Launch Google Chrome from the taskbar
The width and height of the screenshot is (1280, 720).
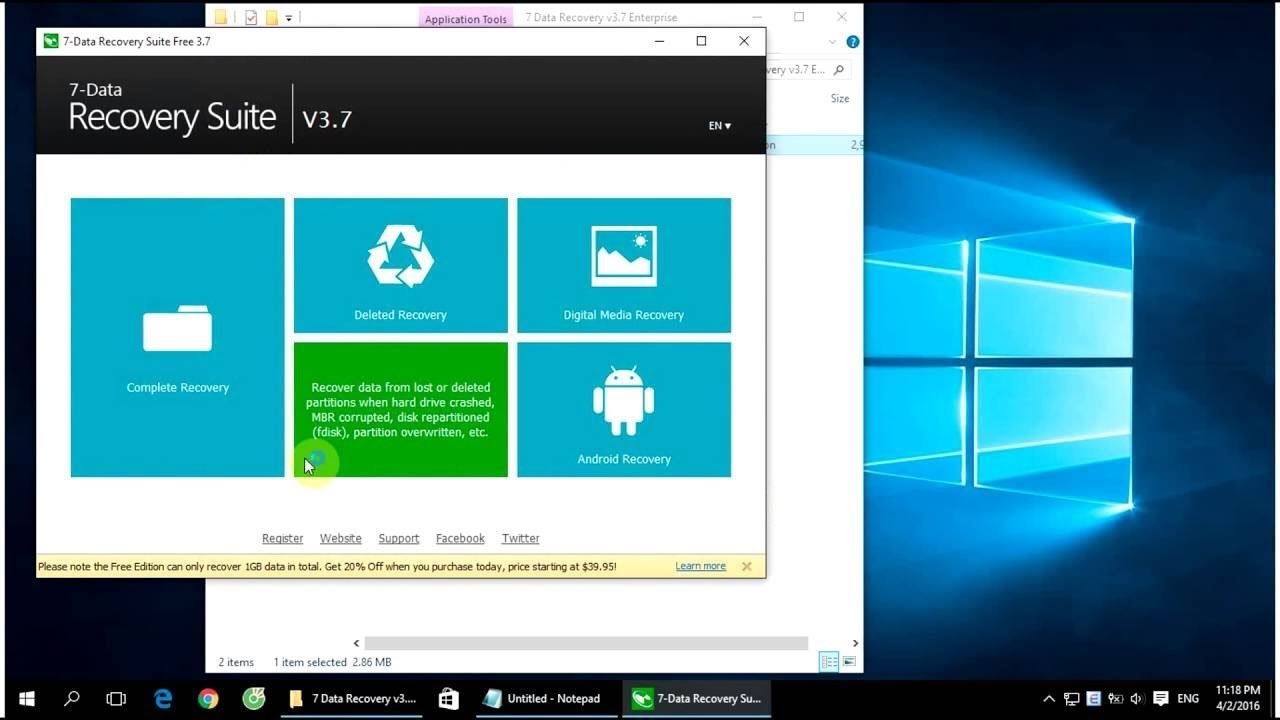[x=208, y=699]
